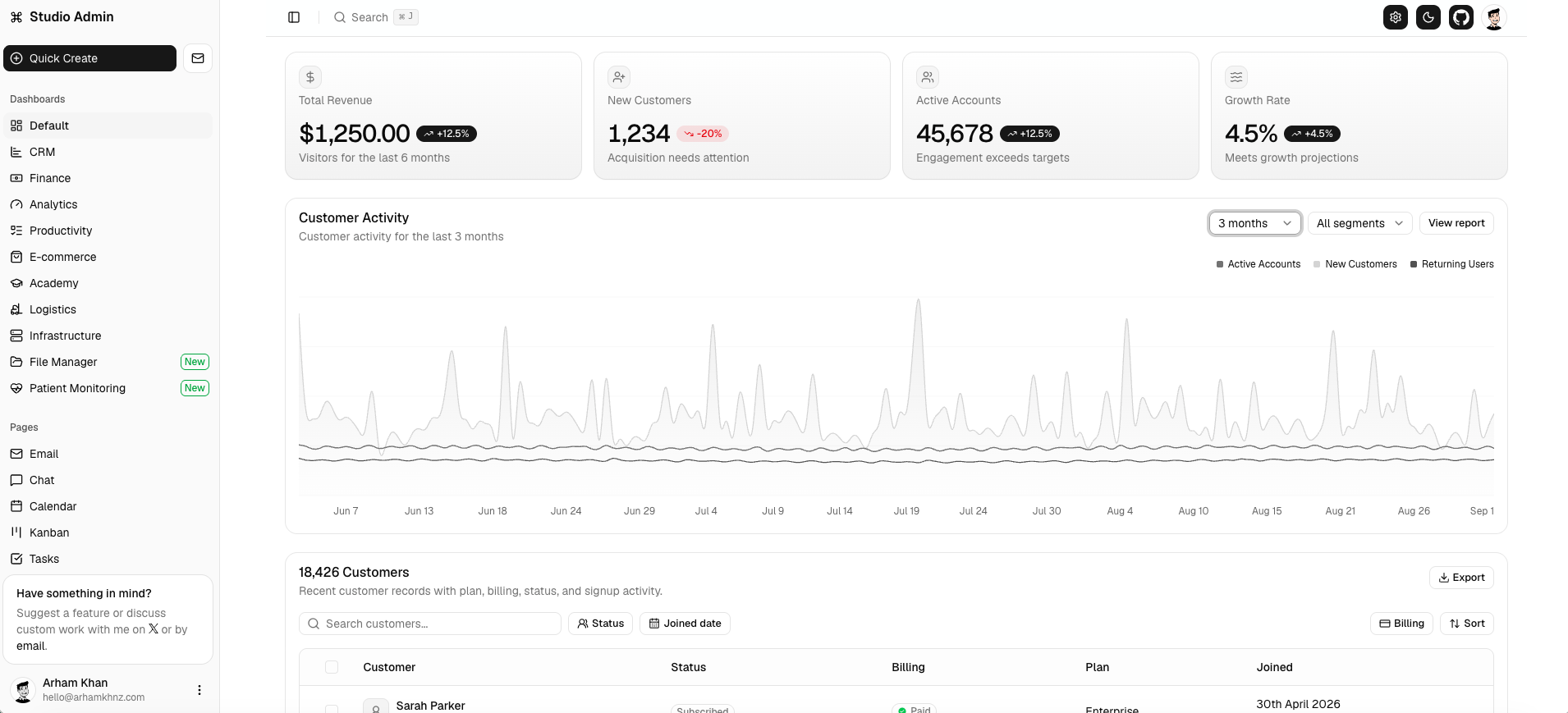Open the Sort options
Screen dimensions: 1568x713
click(x=1467, y=624)
